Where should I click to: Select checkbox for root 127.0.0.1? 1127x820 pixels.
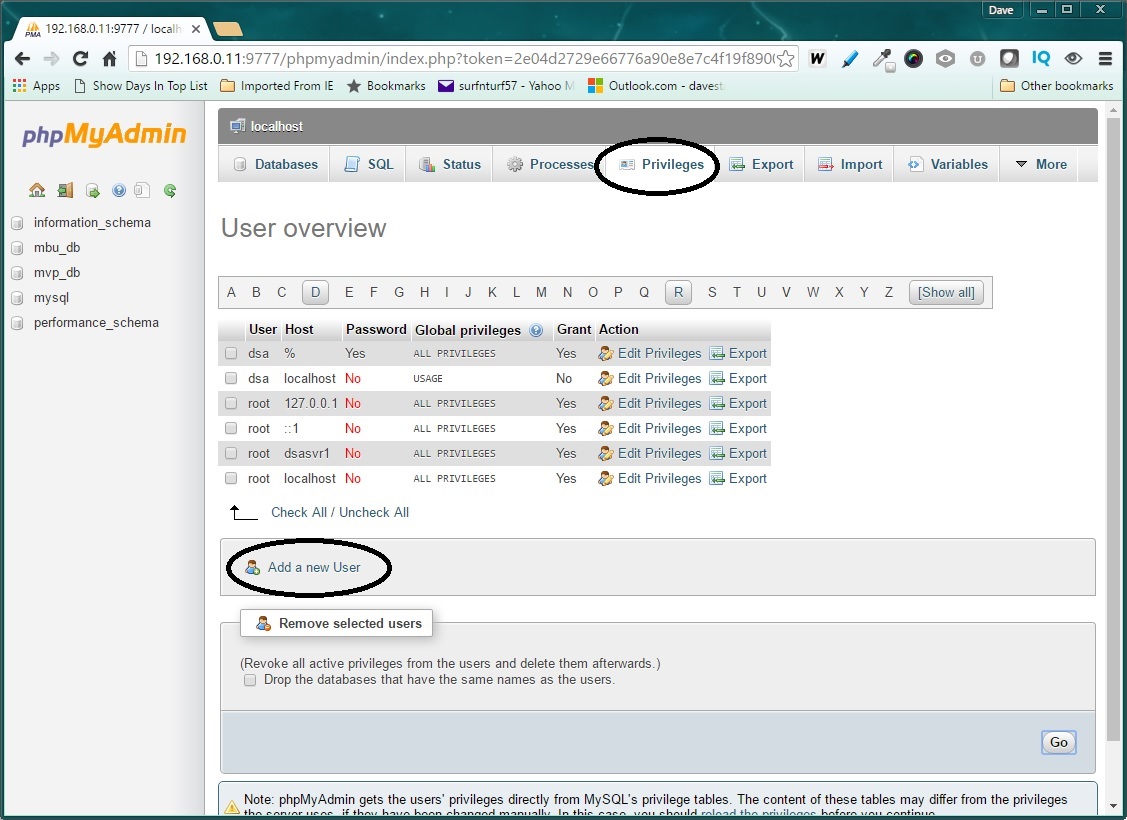tap(231, 403)
